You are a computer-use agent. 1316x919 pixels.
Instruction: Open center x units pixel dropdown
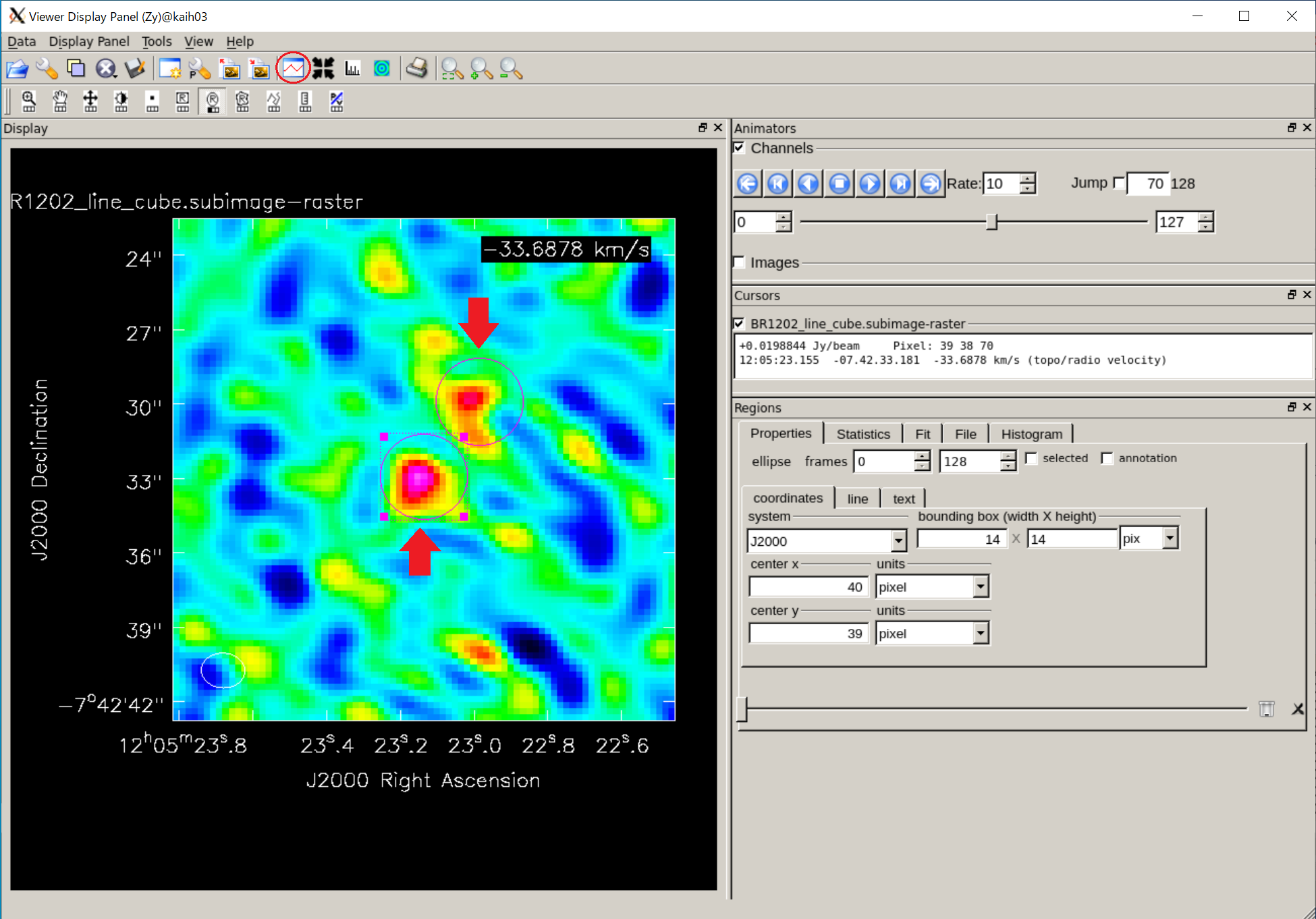point(981,586)
